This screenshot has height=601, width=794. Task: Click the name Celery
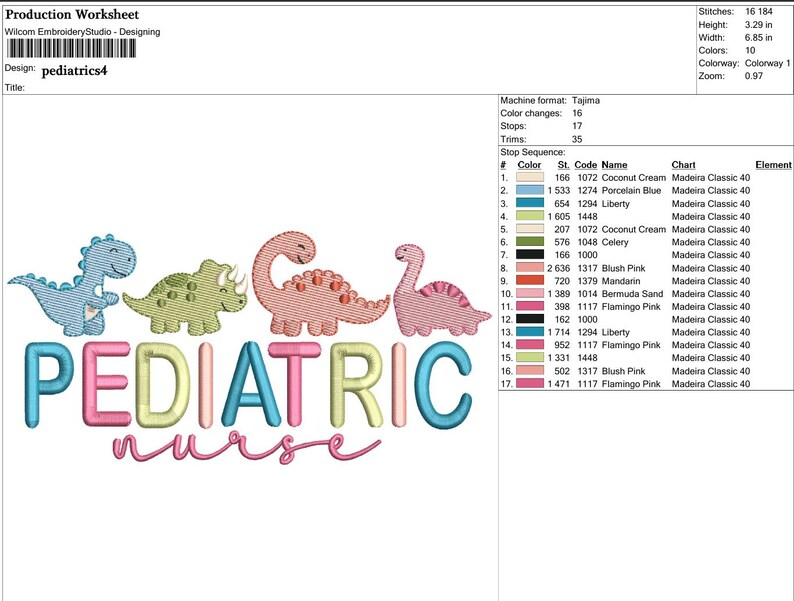point(615,242)
